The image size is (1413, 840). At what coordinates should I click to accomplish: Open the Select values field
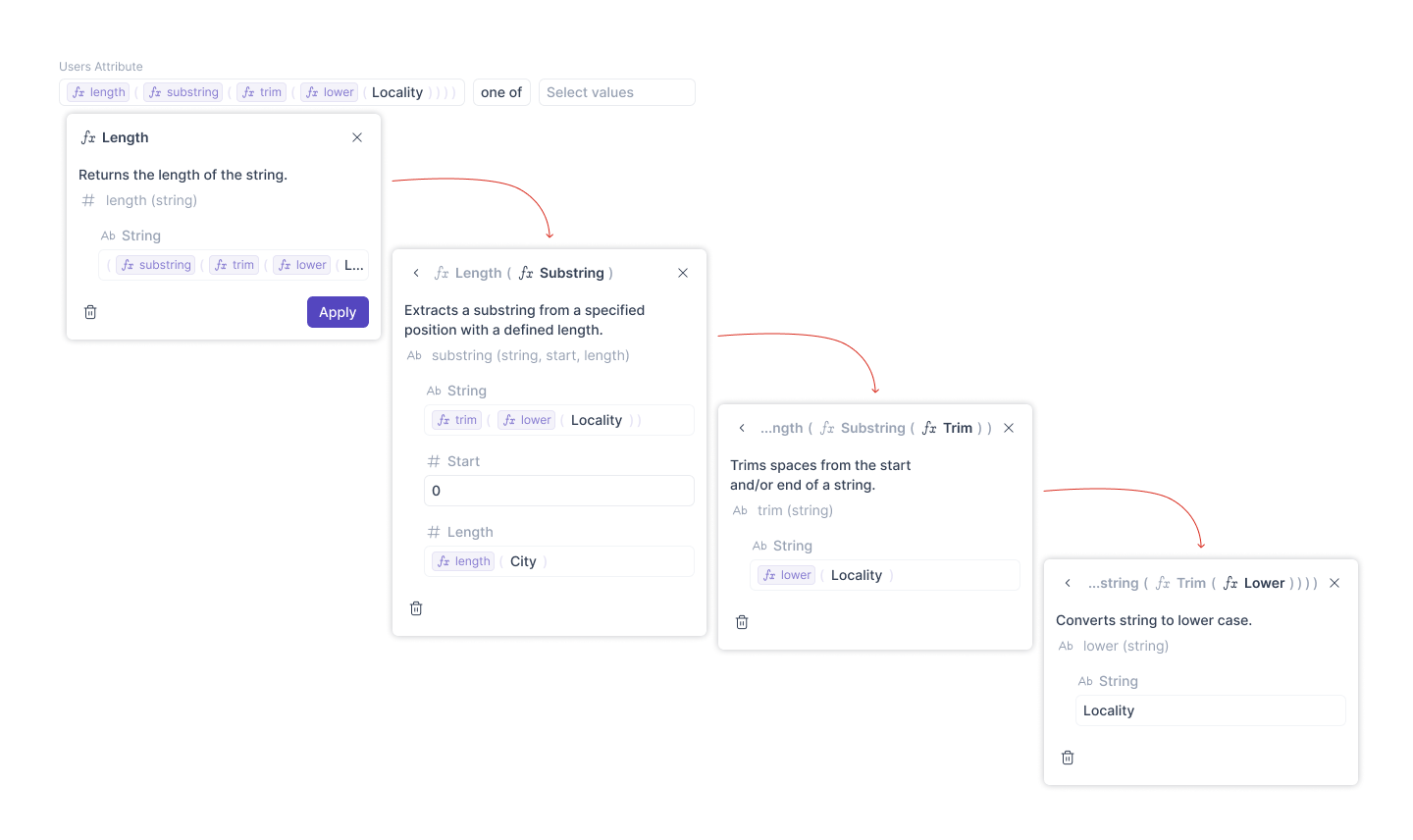point(616,92)
